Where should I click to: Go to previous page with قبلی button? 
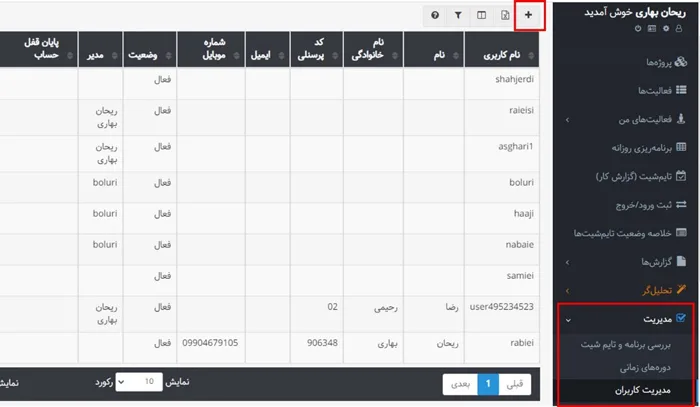pos(515,384)
